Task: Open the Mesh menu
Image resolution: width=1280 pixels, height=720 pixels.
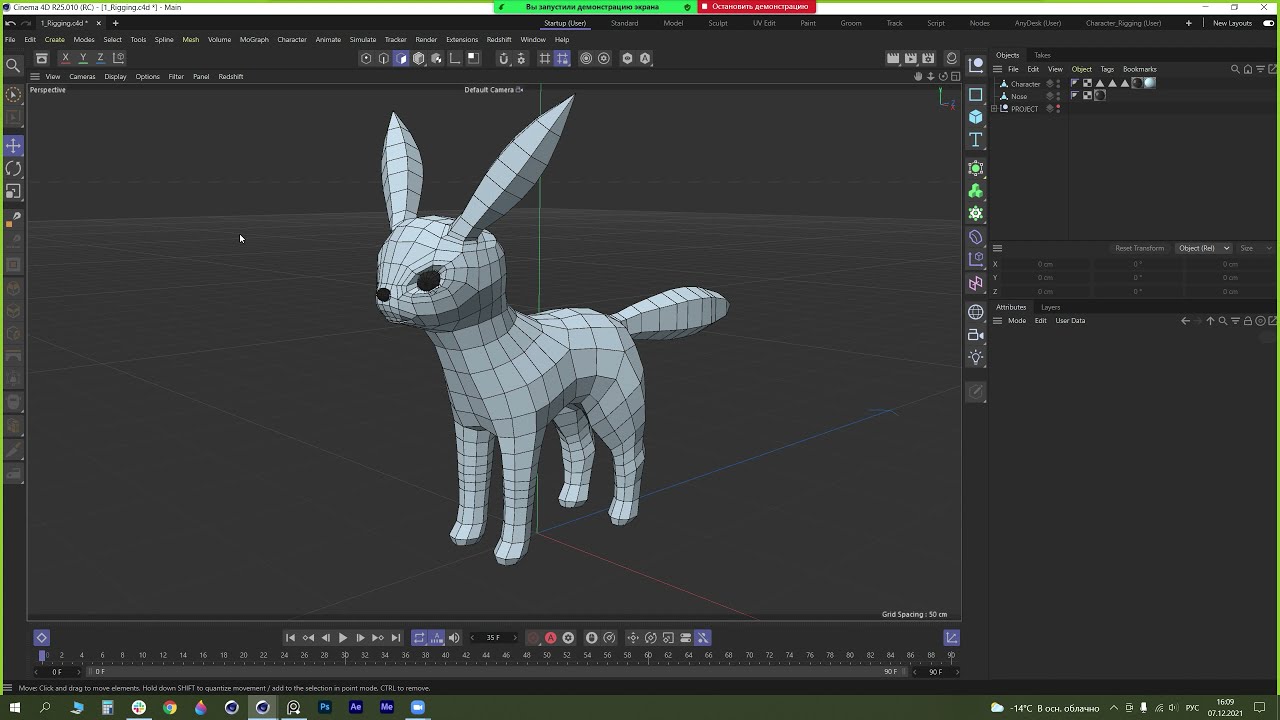Action: [x=190, y=40]
